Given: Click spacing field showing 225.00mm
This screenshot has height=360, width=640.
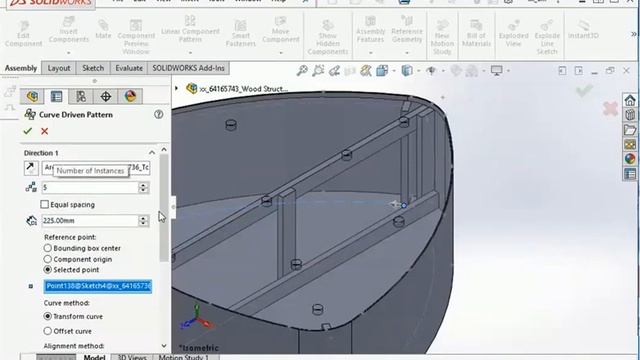Looking at the screenshot, I should pyautogui.click(x=90, y=220).
